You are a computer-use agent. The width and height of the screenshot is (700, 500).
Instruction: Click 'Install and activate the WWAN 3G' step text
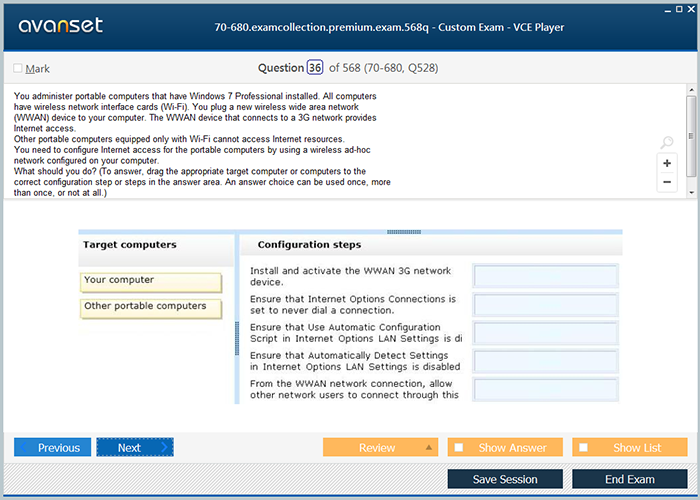pyautogui.click(x=350, y=276)
